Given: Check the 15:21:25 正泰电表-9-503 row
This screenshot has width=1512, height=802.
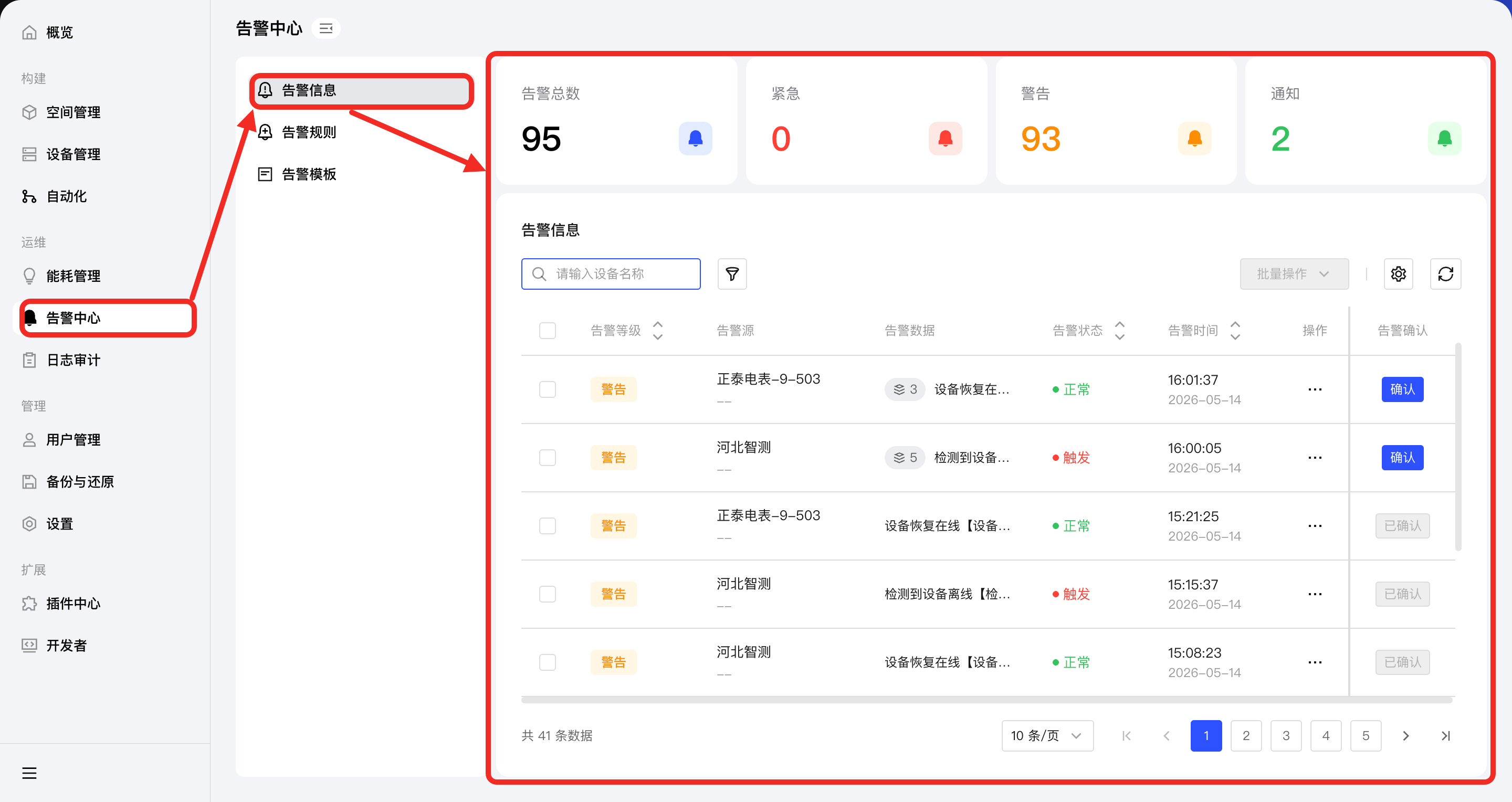Looking at the screenshot, I should click(547, 526).
